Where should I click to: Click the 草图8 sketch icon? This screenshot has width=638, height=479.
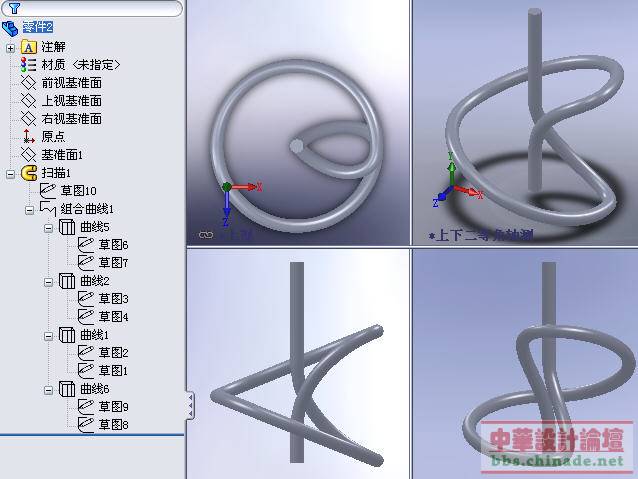[x=86, y=424]
